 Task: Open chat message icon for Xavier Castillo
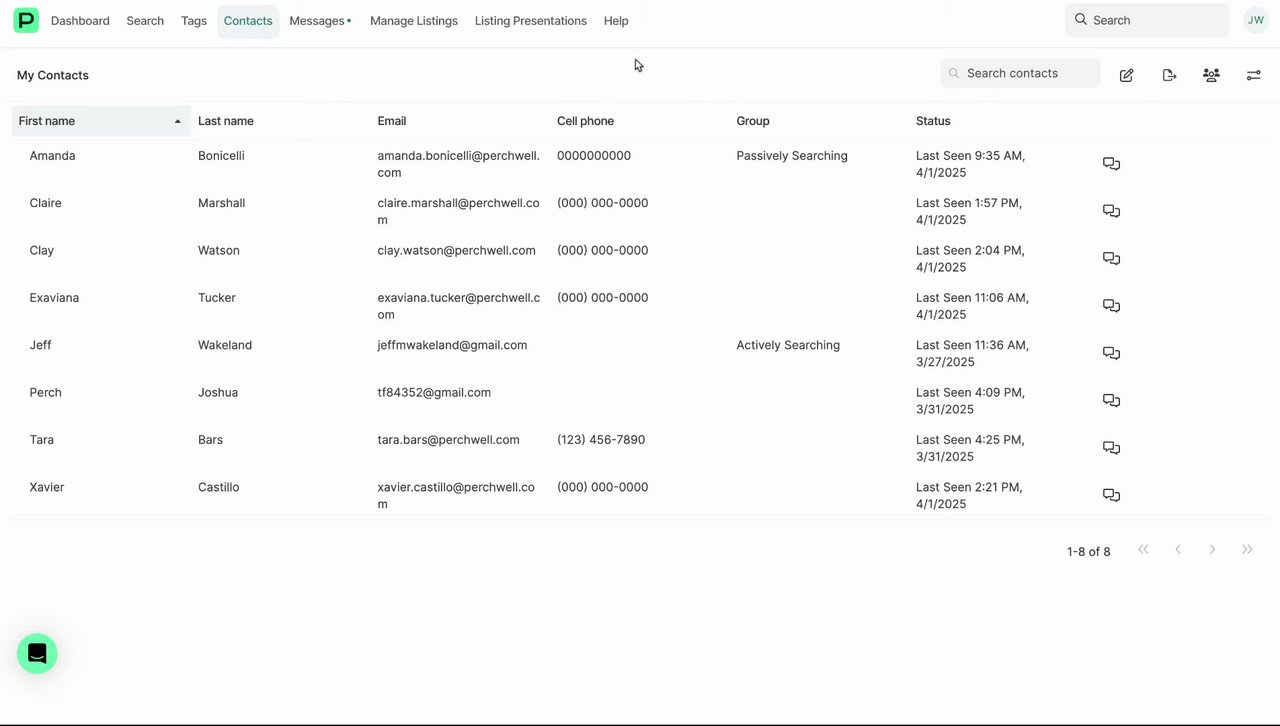[1111, 495]
